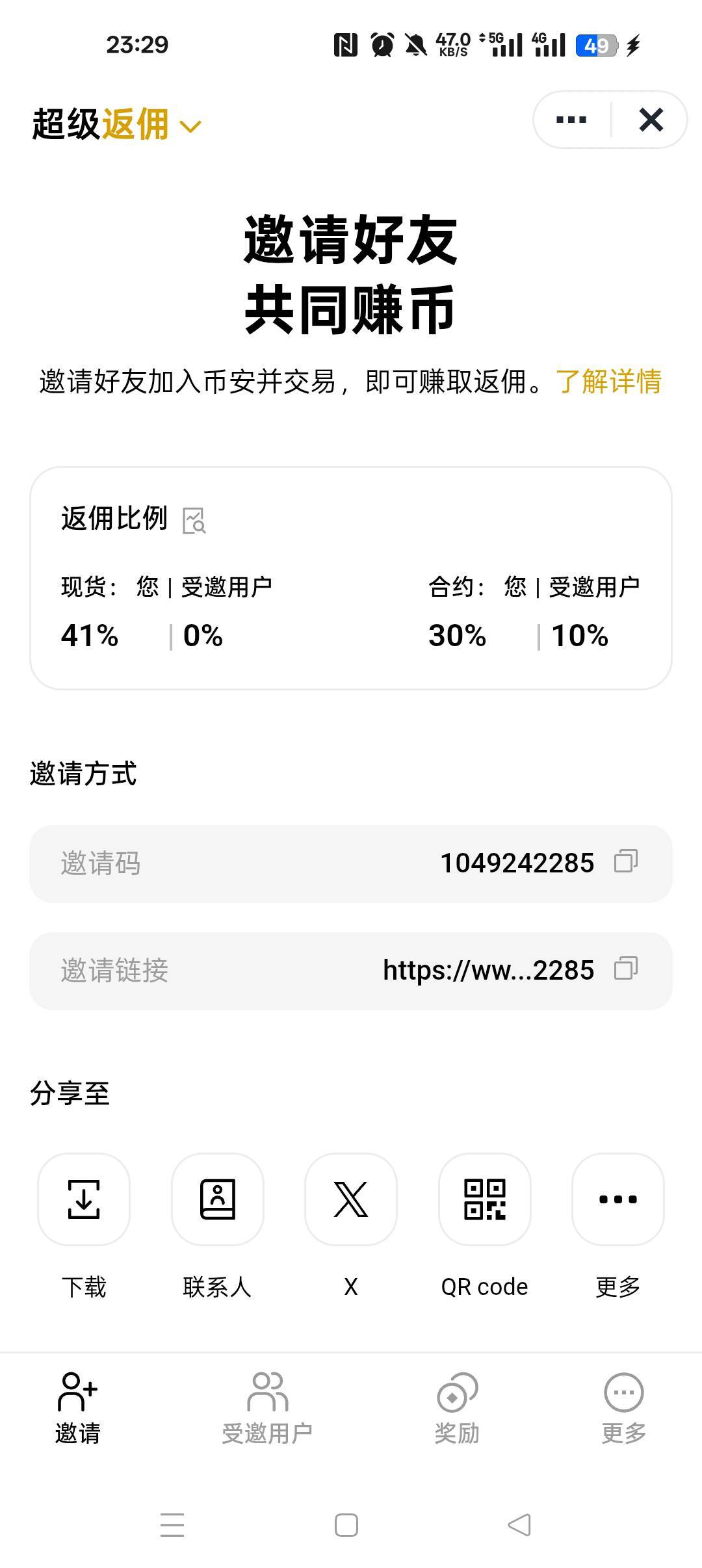Viewport: 702px width, 1568px height.
Task: Tap the 邀请码 field
Action: tap(351, 863)
